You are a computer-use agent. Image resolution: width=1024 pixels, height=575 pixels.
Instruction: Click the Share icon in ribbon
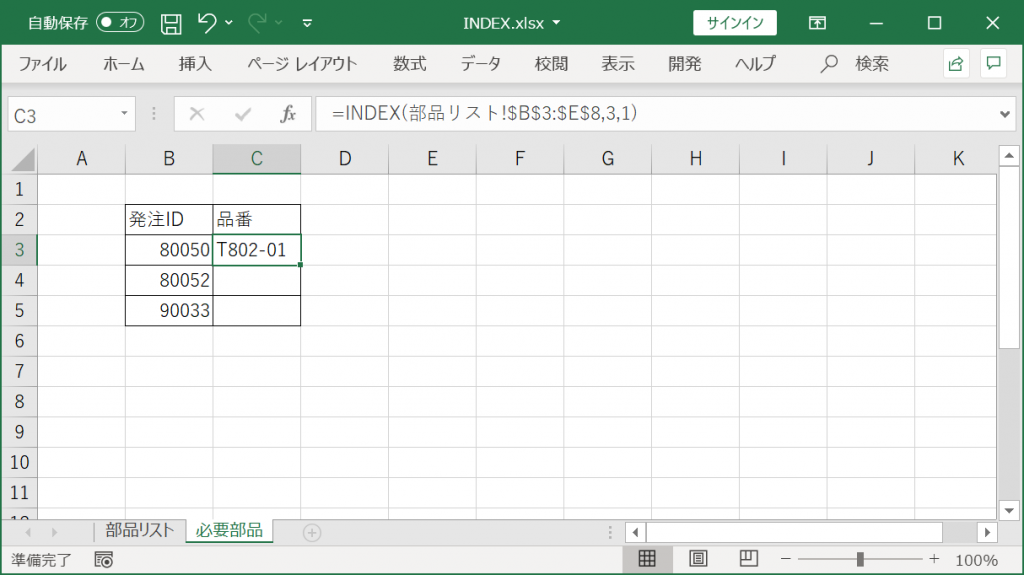[956, 63]
